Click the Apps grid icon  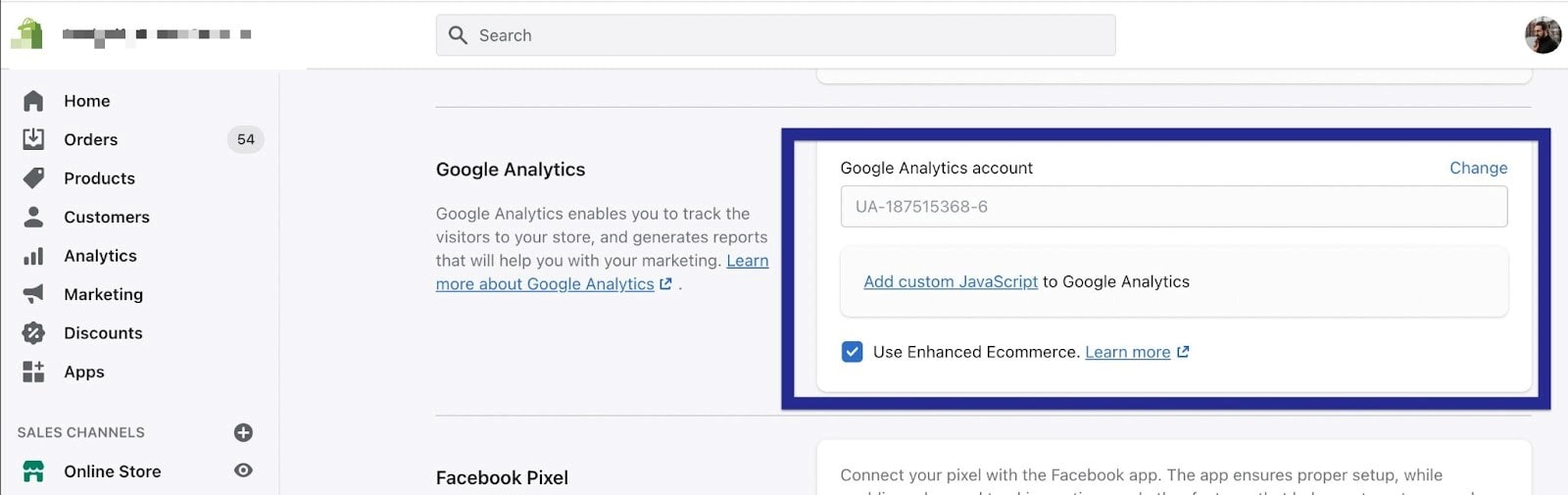tap(33, 371)
